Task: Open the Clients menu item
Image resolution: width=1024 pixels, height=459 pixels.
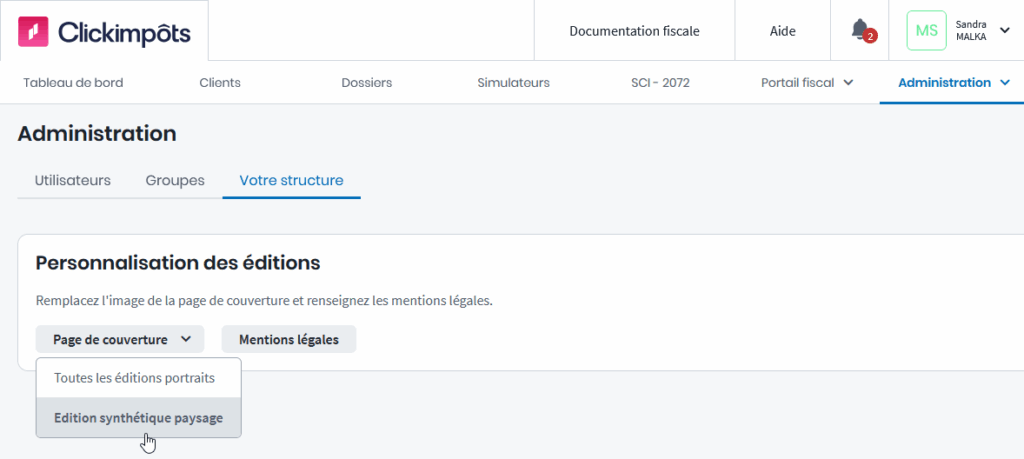Action: (x=220, y=83)
